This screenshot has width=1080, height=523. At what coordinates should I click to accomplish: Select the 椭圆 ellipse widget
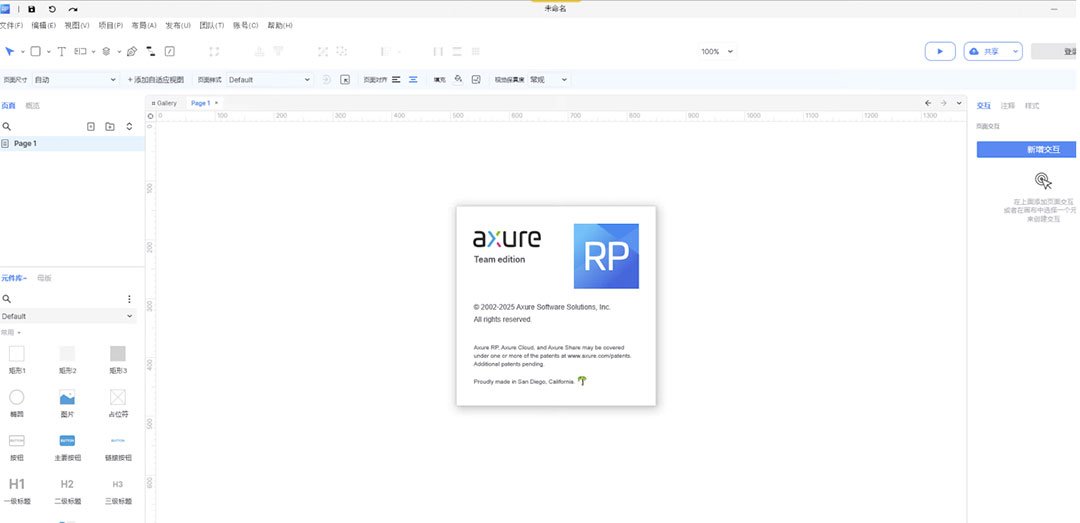coord(17,397)
